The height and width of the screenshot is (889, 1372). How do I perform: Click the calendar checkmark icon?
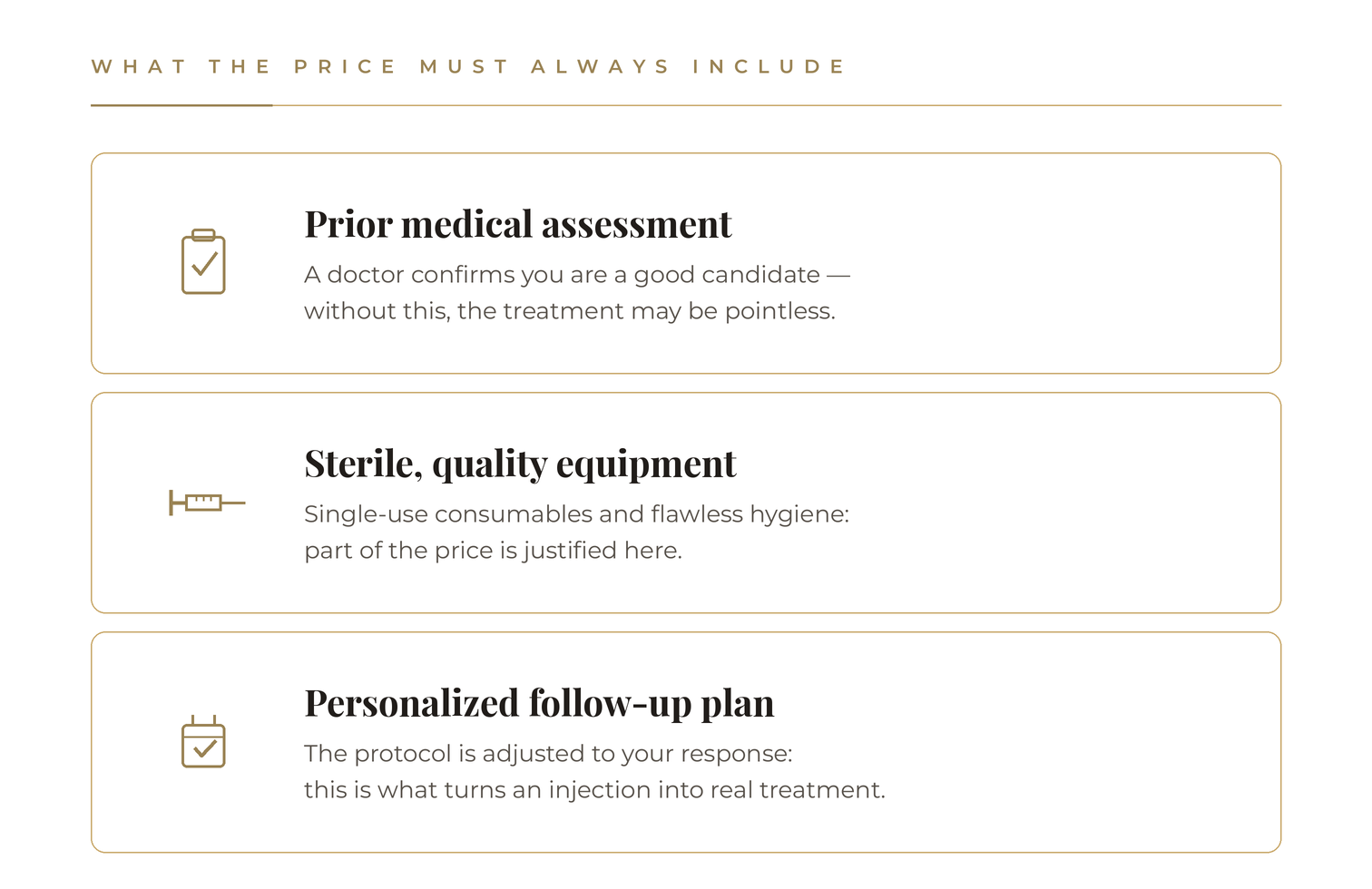tap(203, 741)
